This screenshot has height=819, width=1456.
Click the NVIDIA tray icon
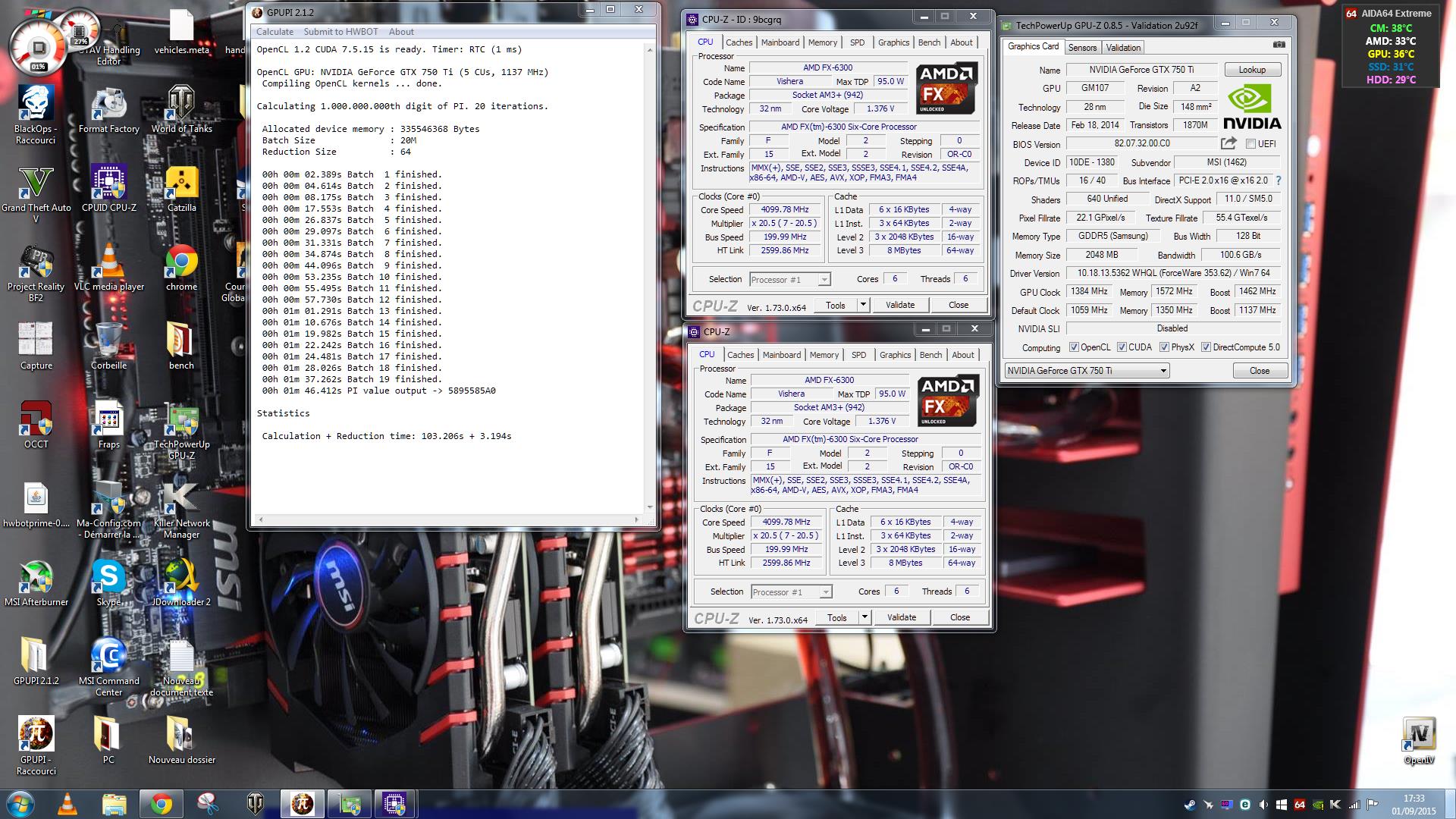pyautogui.click(x=1318, y=805)
